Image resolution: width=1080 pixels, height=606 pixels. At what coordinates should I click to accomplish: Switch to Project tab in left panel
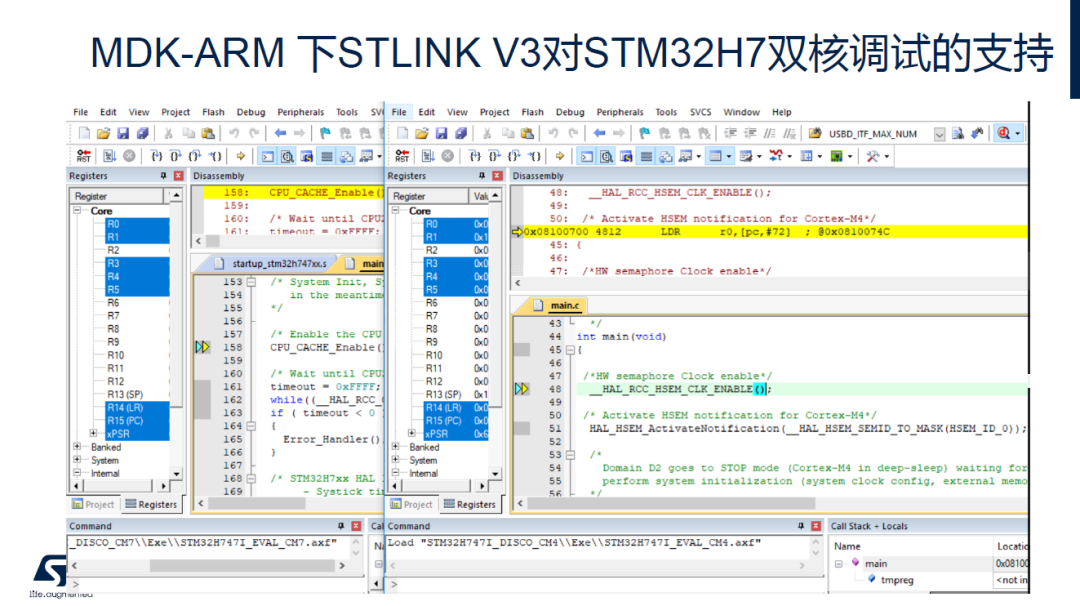94,505
